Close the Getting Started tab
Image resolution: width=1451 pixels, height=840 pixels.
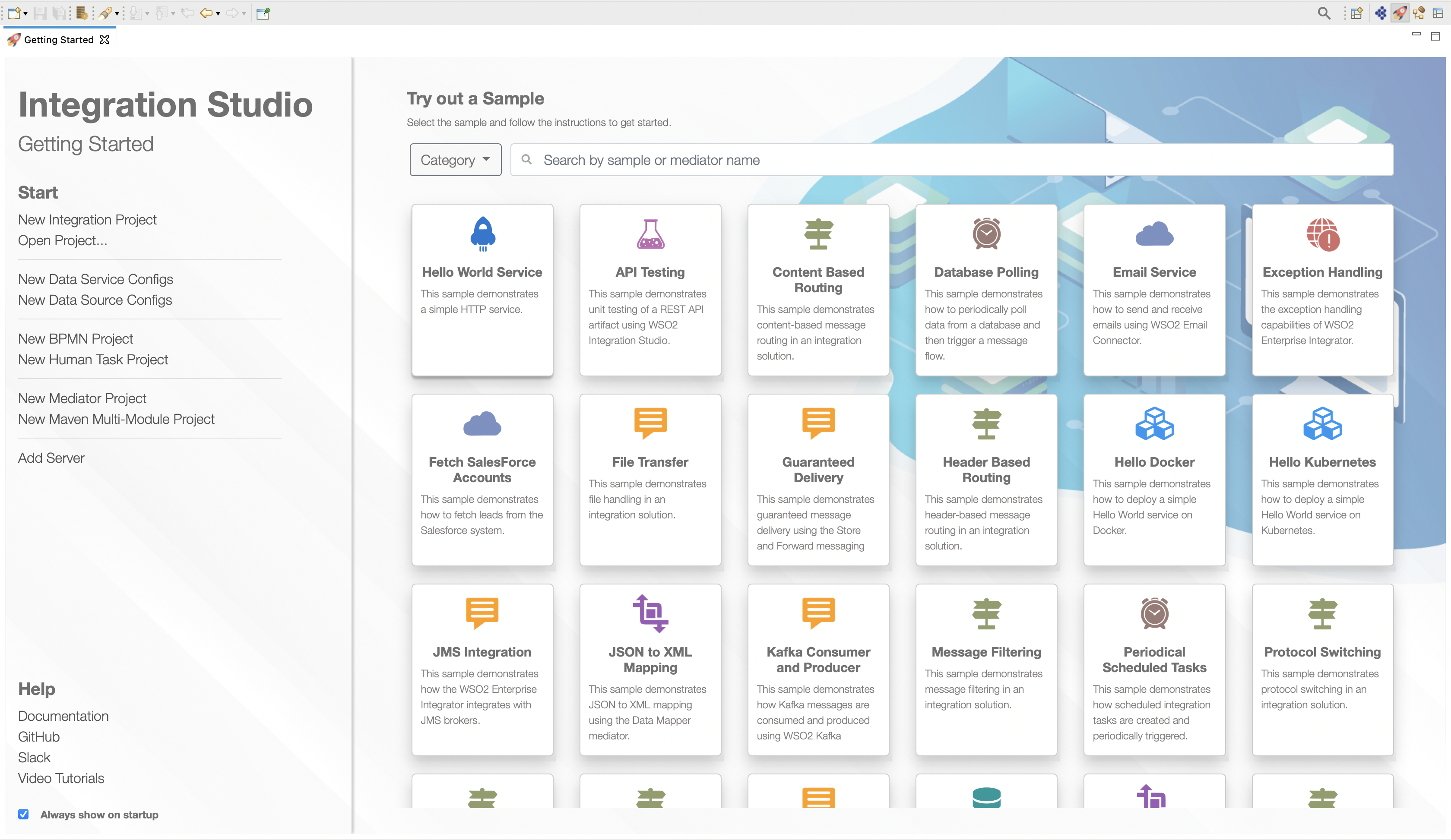[104, 40]
